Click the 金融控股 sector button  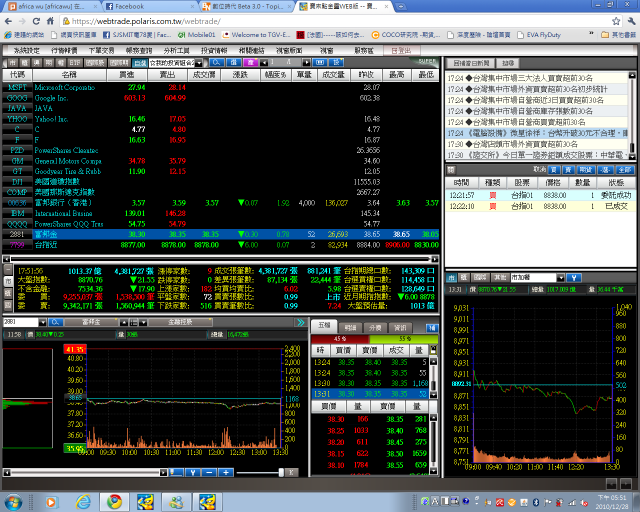tap(180, 322)
